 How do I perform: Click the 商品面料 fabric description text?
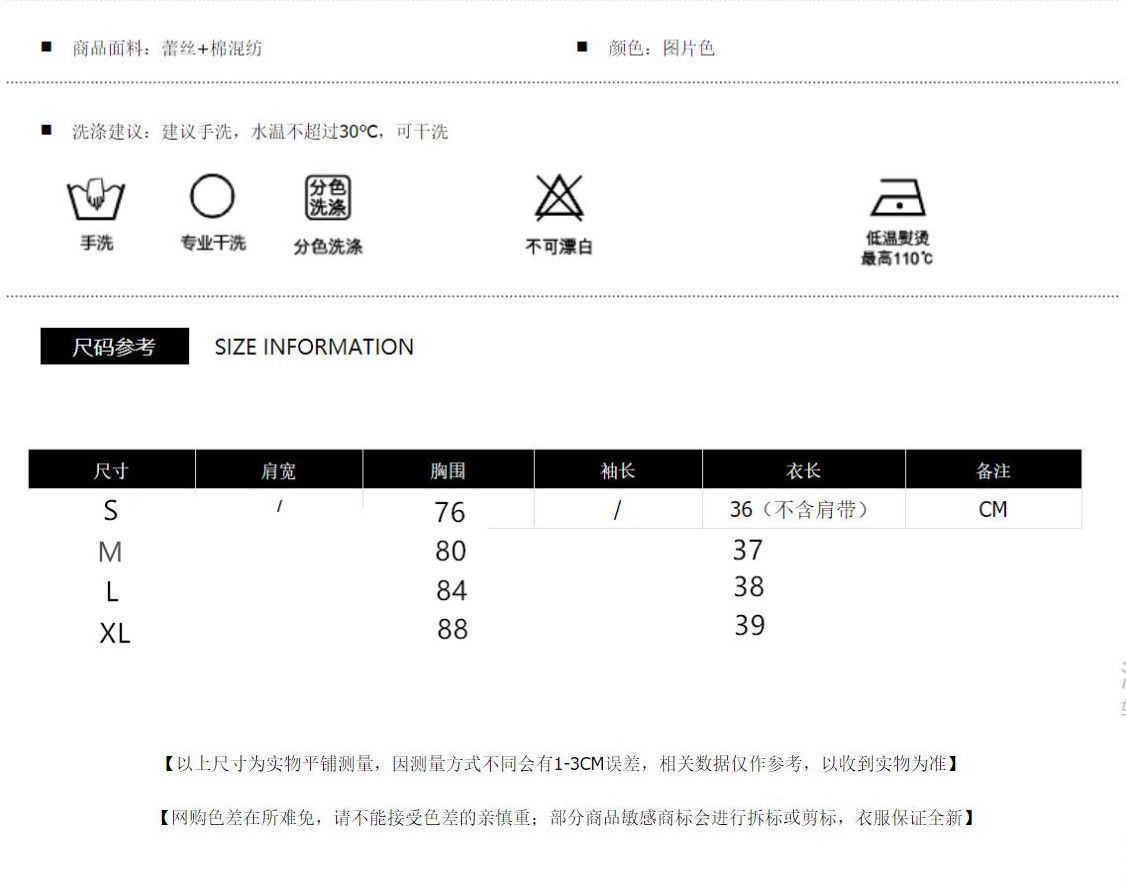coord(167,48)
